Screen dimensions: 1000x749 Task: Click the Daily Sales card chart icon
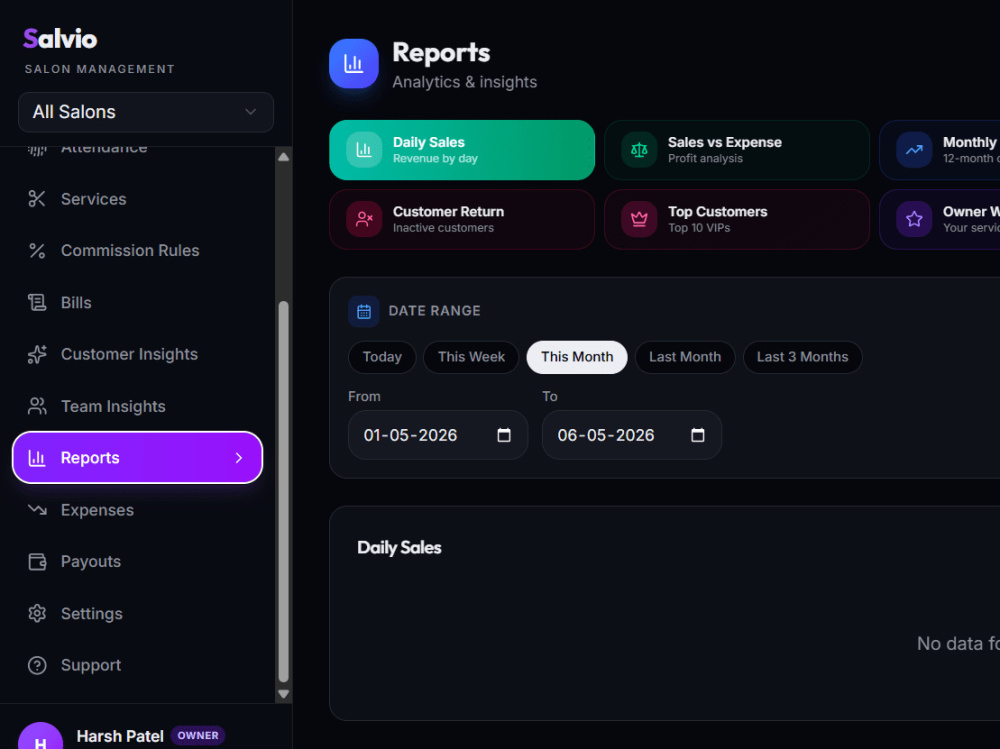click(x=364, y=150)
